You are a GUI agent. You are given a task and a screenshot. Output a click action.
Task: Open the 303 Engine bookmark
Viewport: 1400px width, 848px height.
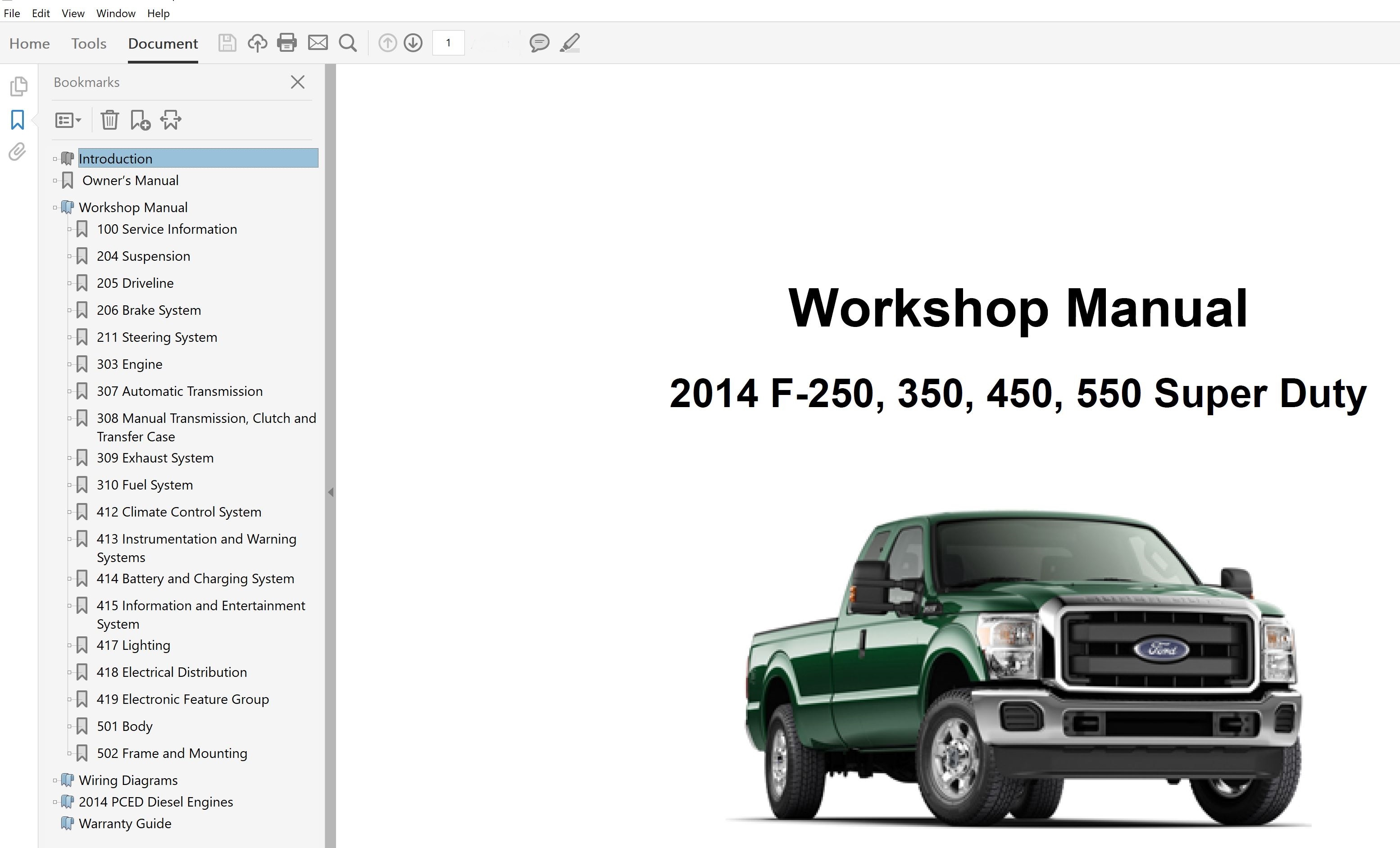(x=130, y=364)
